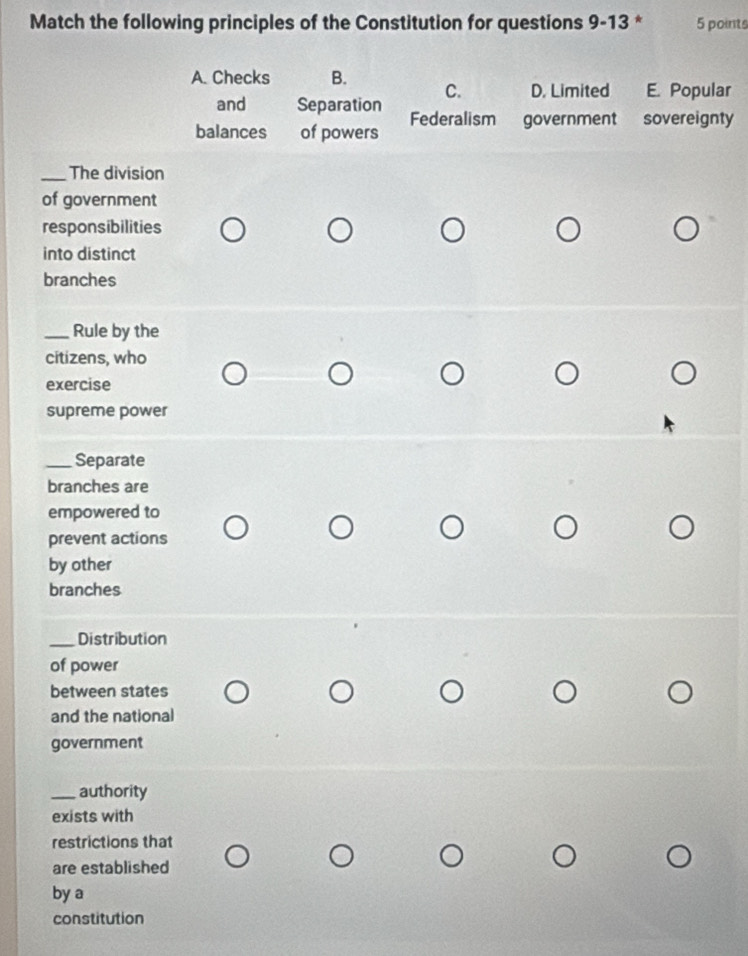Pick Checks and balances for states and national row
This screenshot has width=748, height=956.
point(232,691)
